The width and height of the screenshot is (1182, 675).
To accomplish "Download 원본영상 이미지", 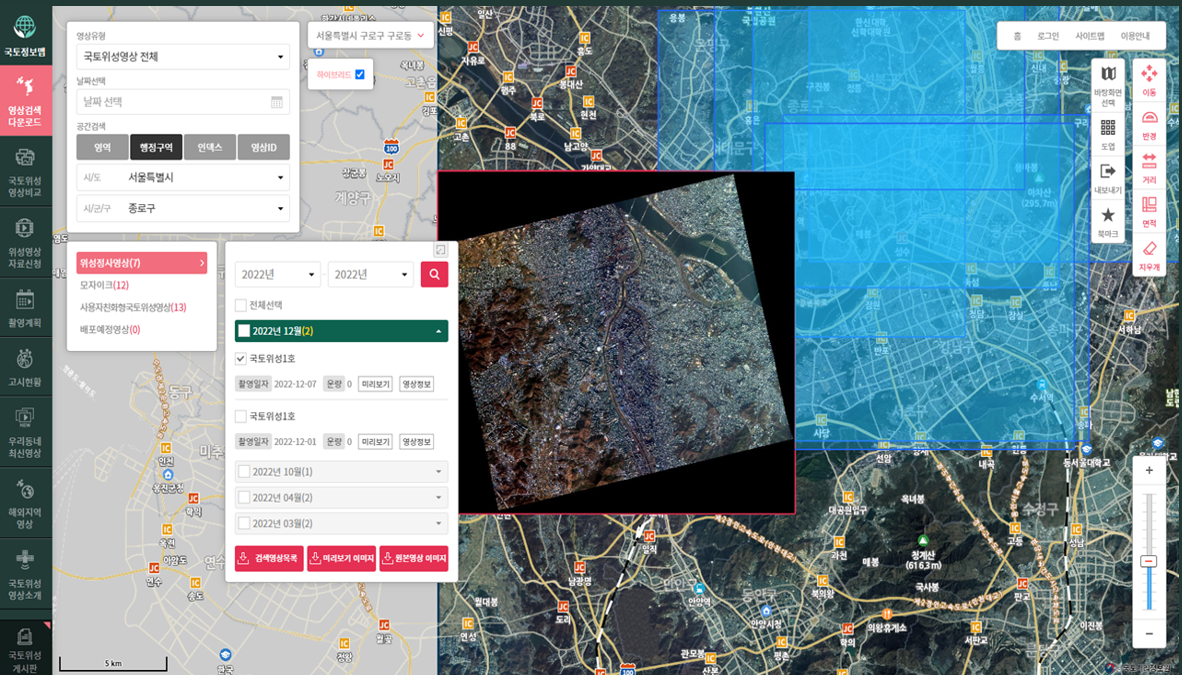I will coord(414,559).
